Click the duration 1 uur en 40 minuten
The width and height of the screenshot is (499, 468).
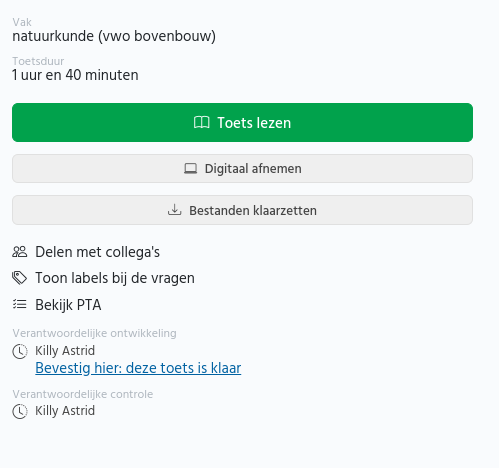tap(75, 75)
